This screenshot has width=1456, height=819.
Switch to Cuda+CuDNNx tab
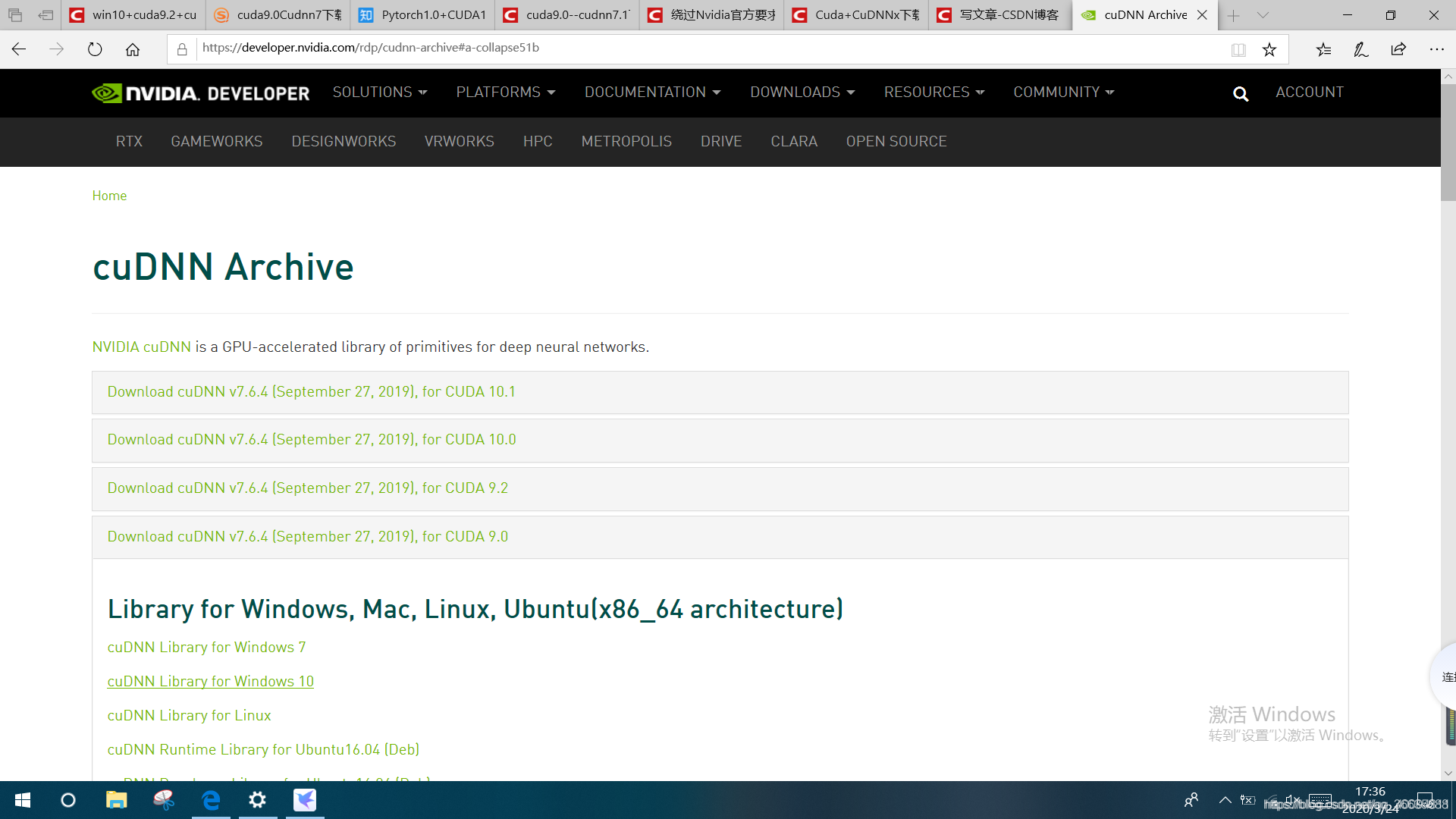tap(856, 15)
